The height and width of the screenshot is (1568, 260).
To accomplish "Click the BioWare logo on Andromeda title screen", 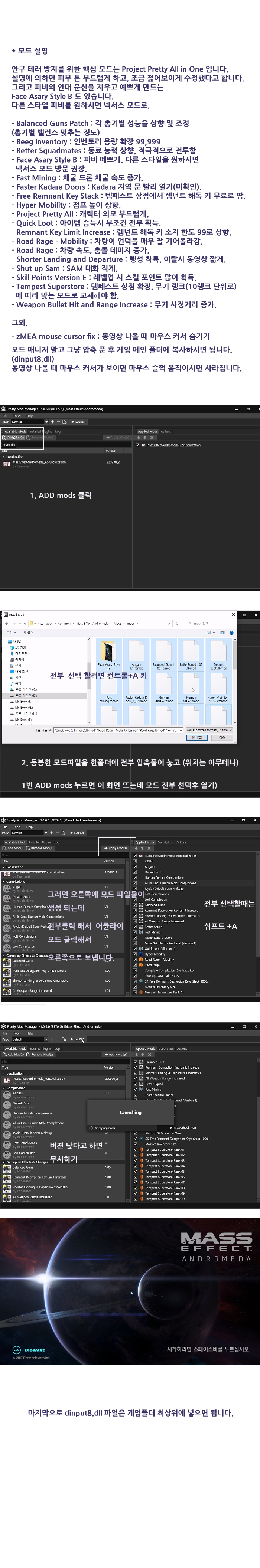I will [x=35, y=1349].
